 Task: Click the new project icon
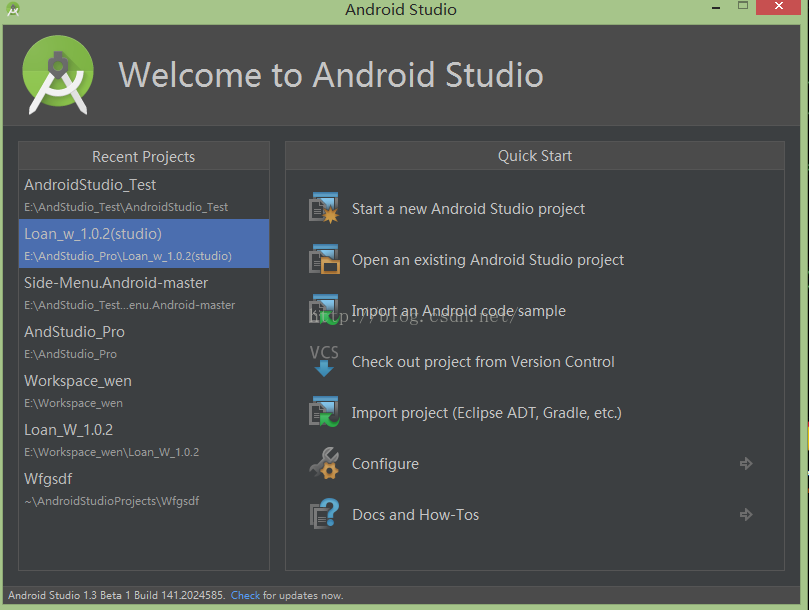[324, 208]
